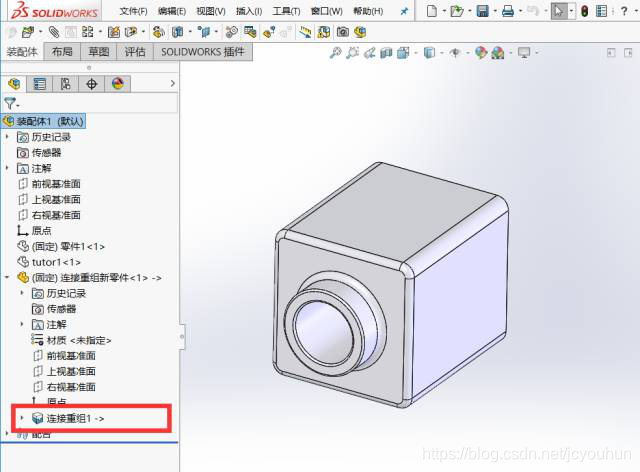The width and height of the screenshot is (640, 472).
Task: Click the Zoom to Area icon
Action: pos(352,53)
